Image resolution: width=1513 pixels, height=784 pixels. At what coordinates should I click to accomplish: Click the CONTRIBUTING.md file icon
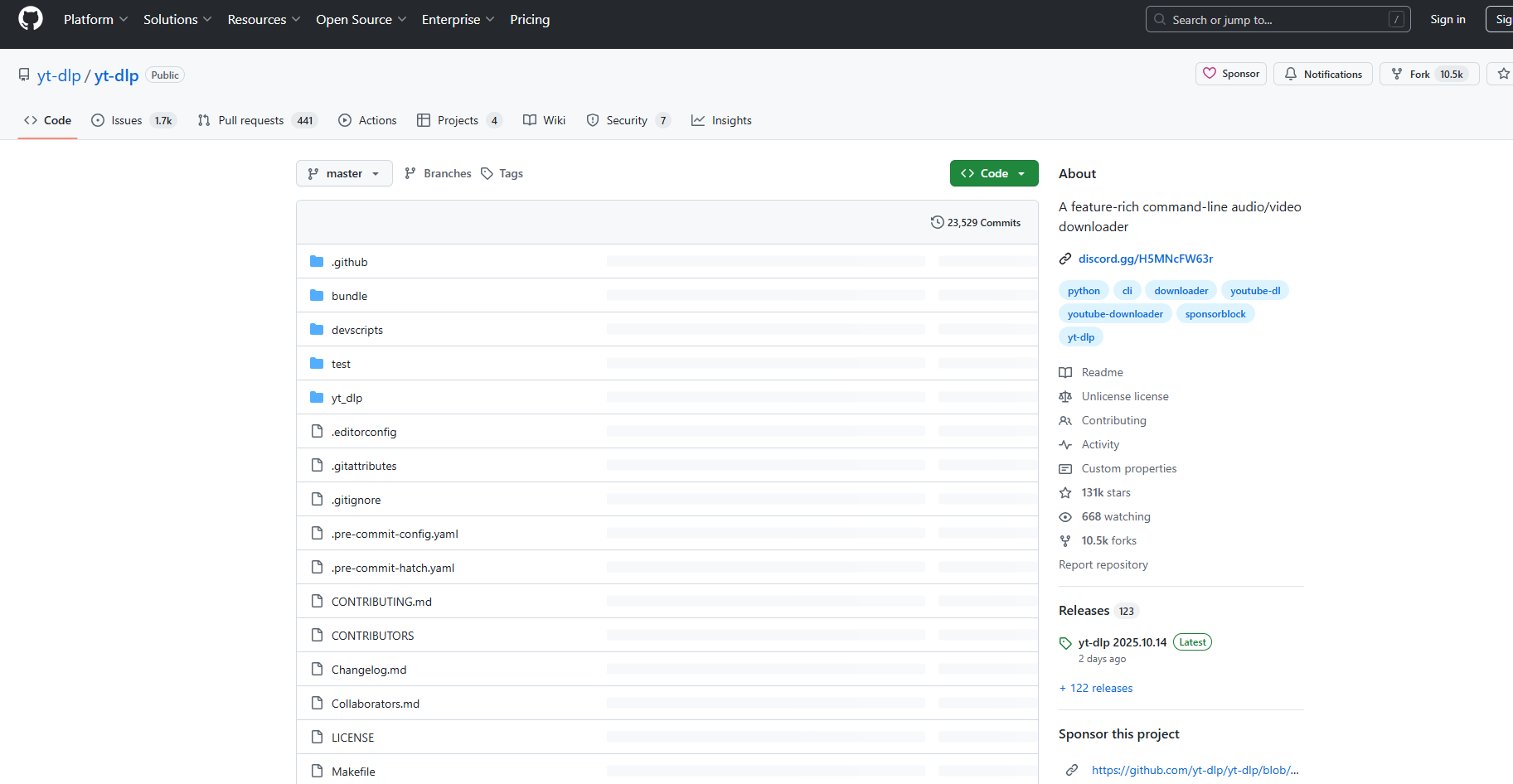(317, 602)
